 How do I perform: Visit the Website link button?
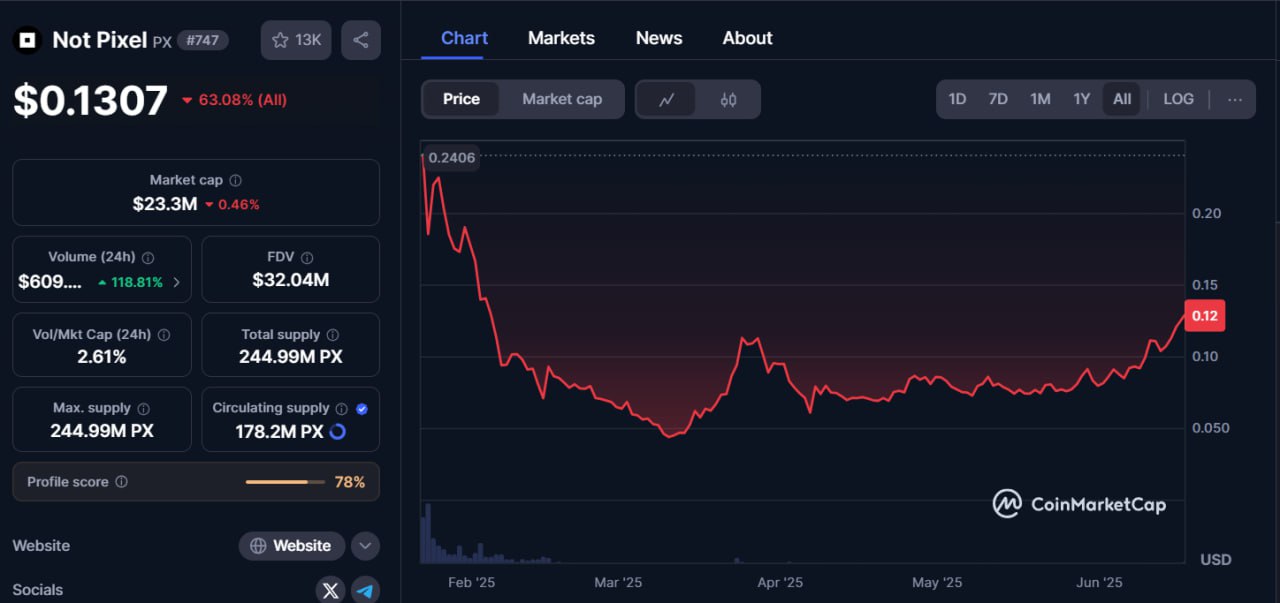click(291, 546)
